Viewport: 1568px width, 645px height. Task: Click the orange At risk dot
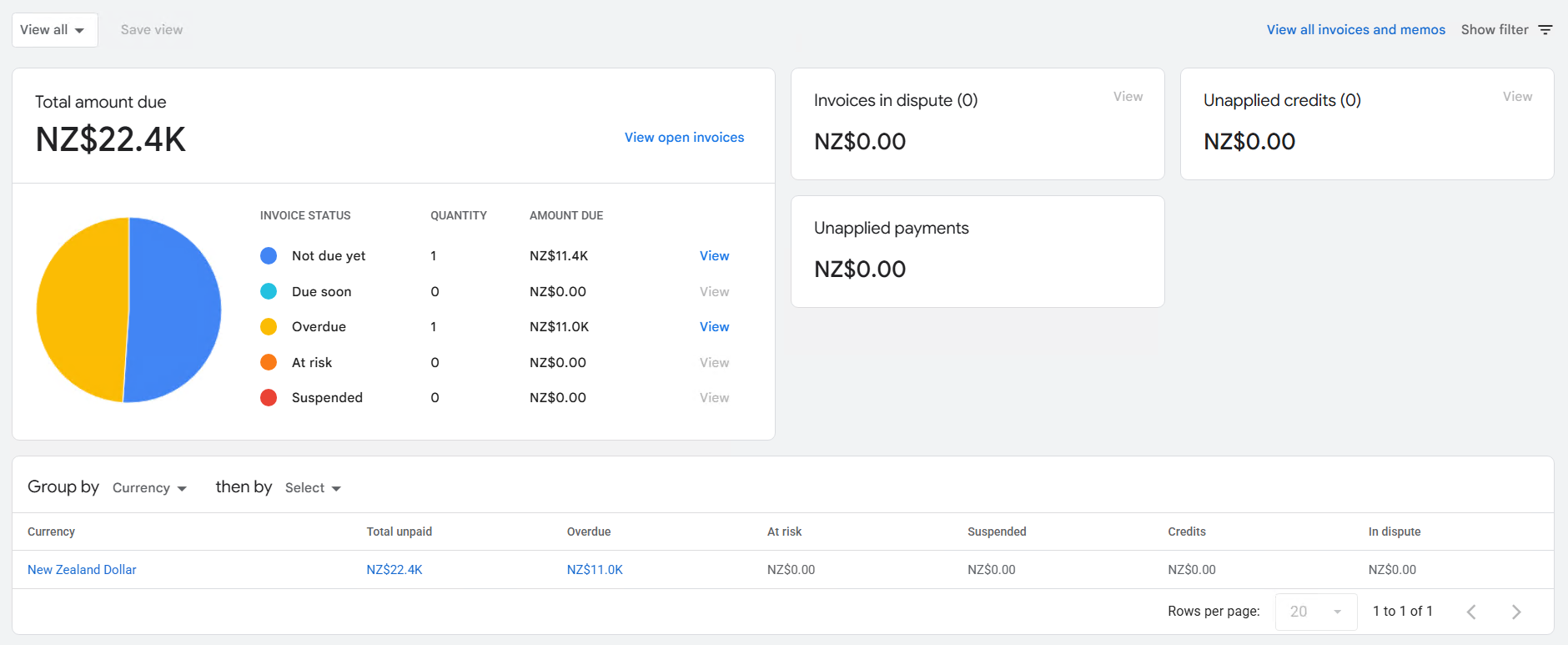[269, 362]
